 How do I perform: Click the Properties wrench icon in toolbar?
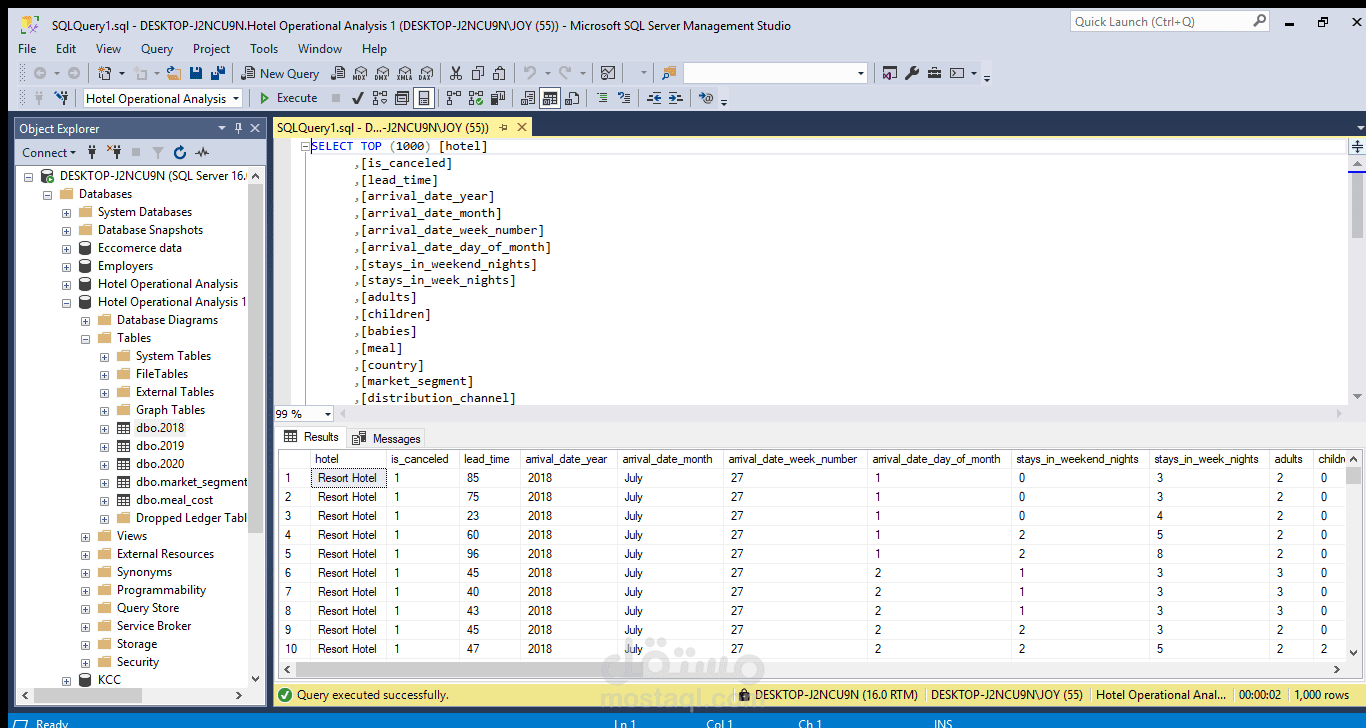912,73
